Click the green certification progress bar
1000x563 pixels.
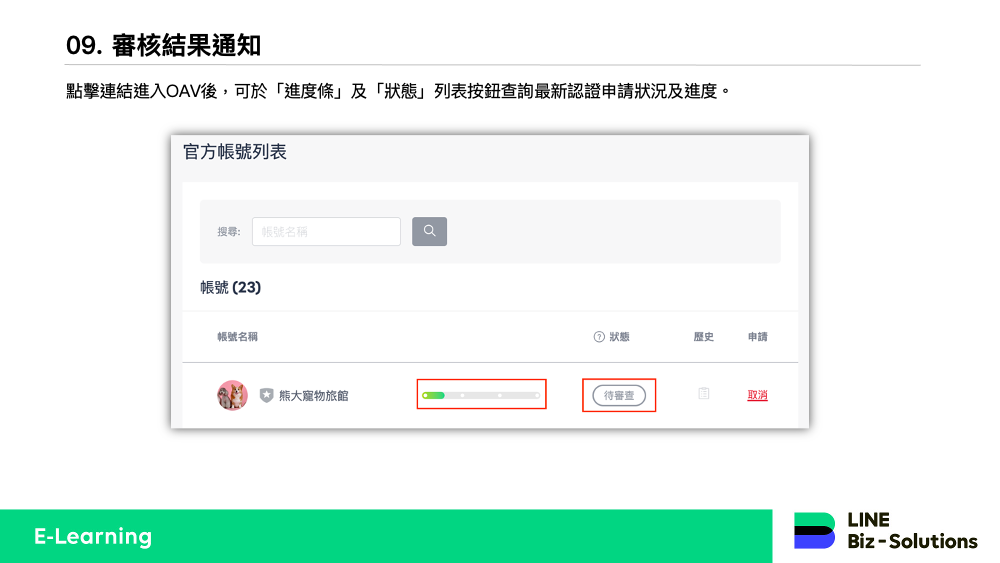click(481, 395)
